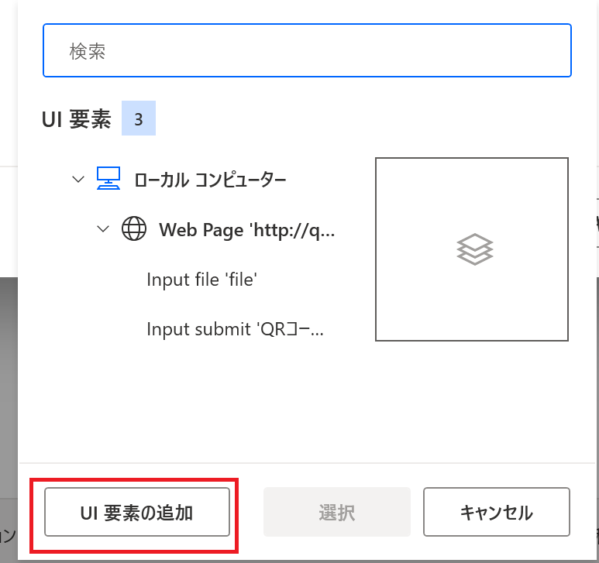Screen dimensions: 599x563
Task: Click the UI element count badge 3
Action: [139, 118]
